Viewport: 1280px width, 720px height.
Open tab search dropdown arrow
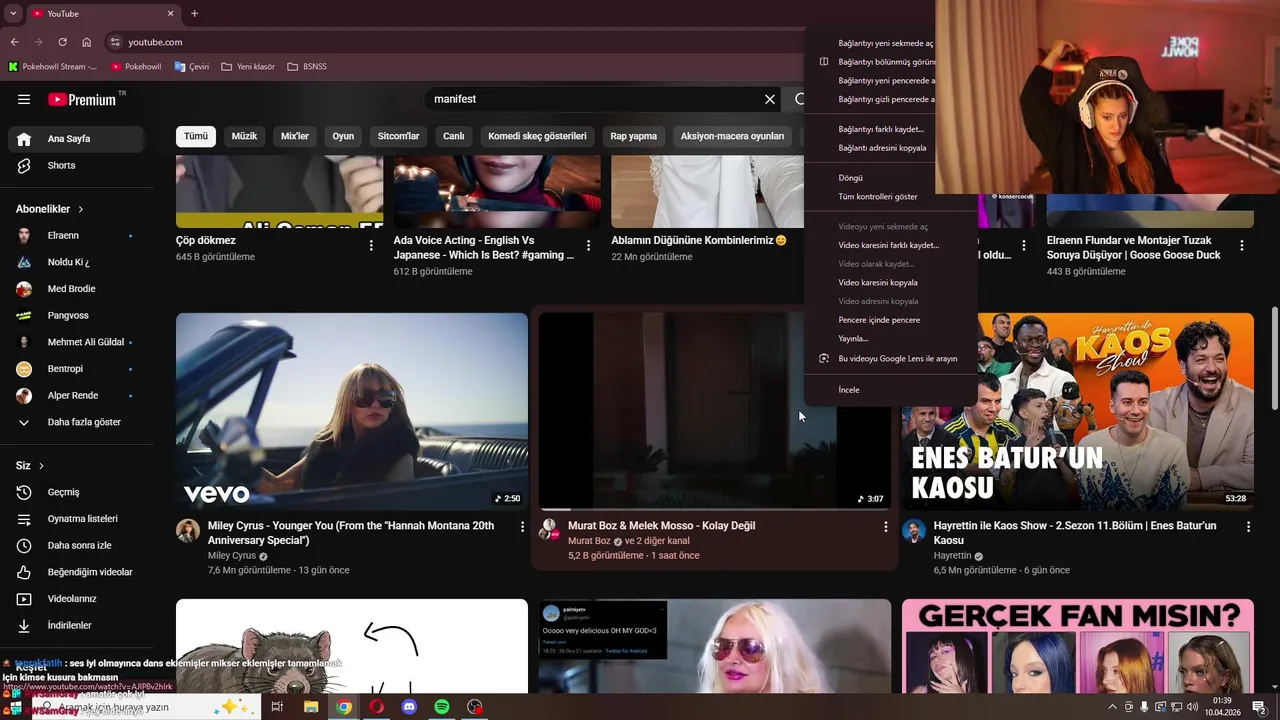(13, 14)
